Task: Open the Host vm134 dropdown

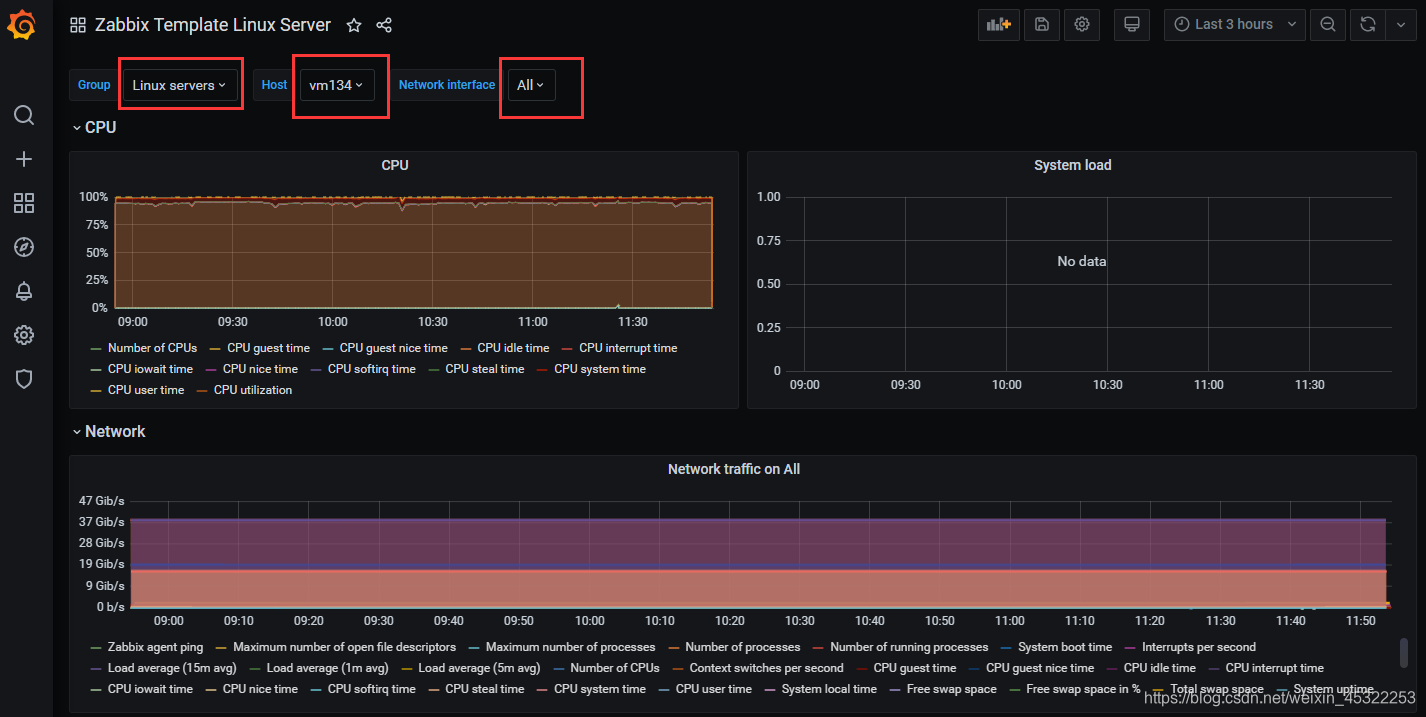Action: (336, 85)
